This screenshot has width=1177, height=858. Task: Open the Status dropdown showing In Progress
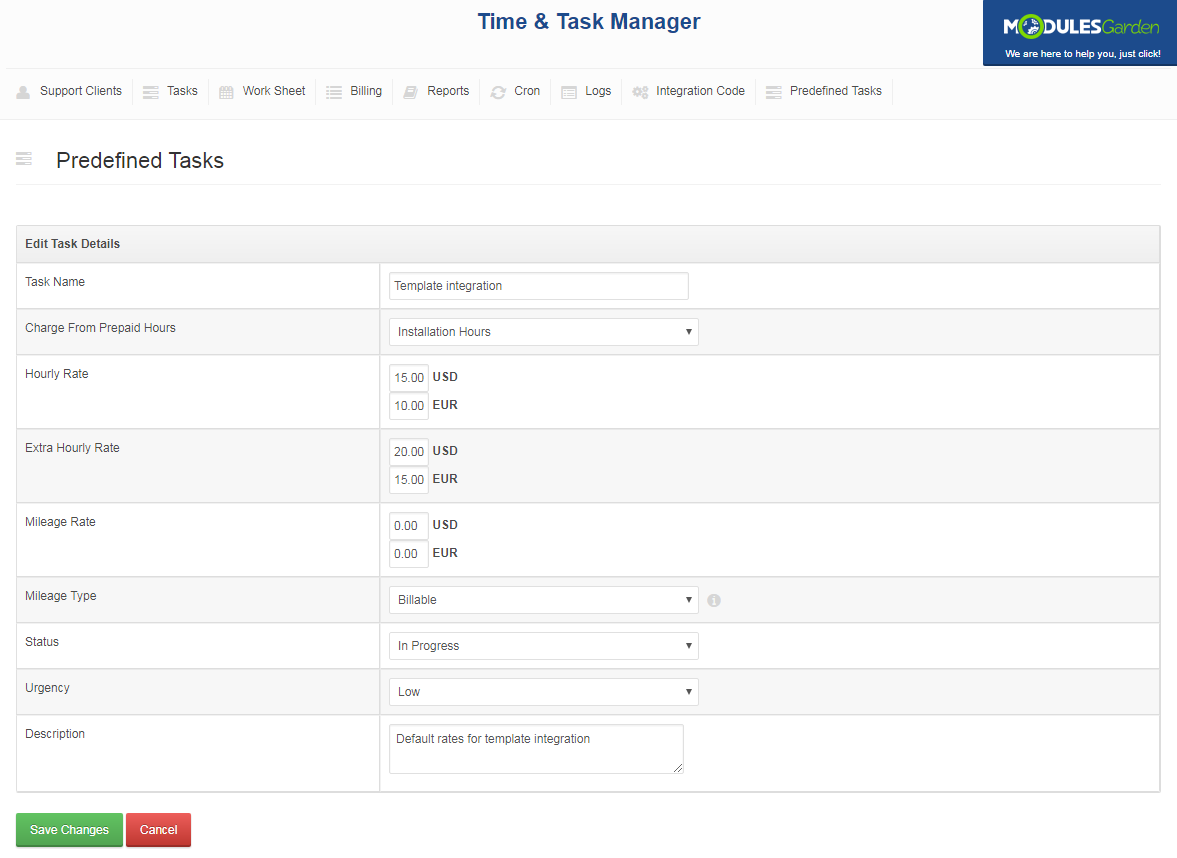pyautogui.click(x=543, y=645)
